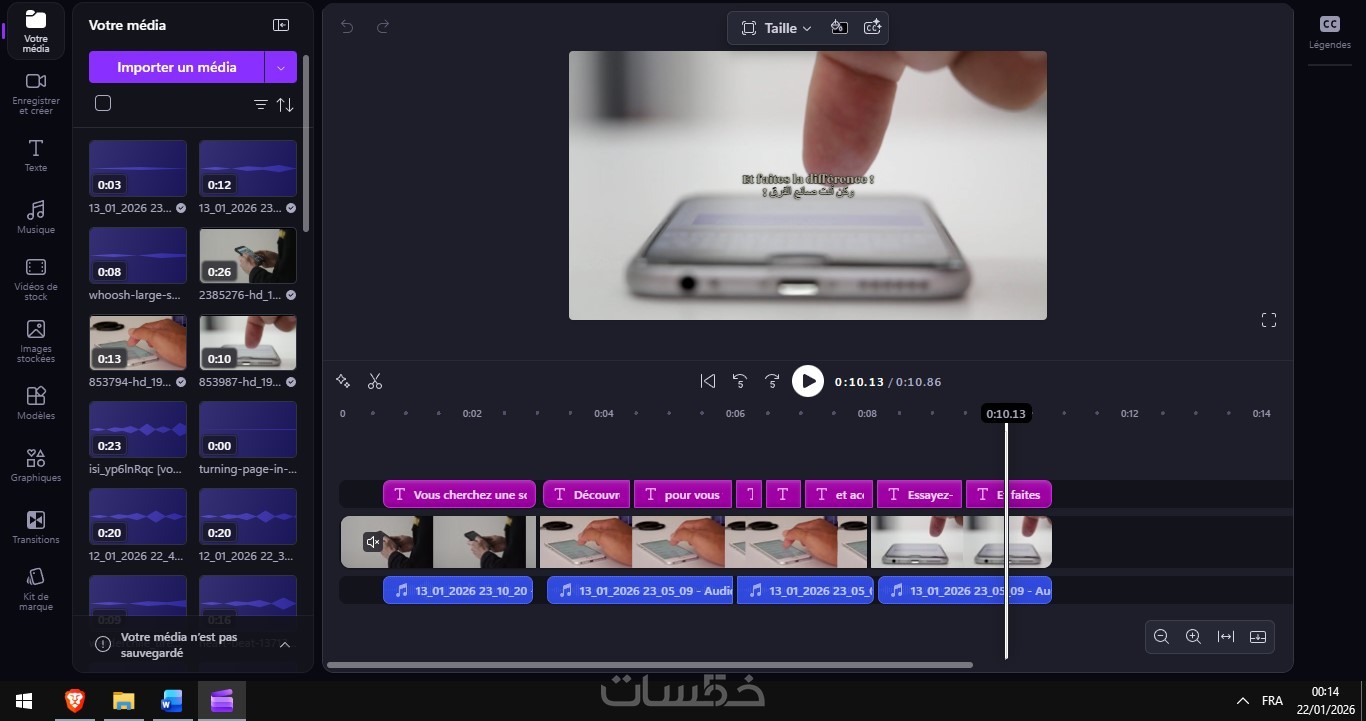Open File Explorer from taskbar
The image size is (1366, 721).
click(123, 701)
